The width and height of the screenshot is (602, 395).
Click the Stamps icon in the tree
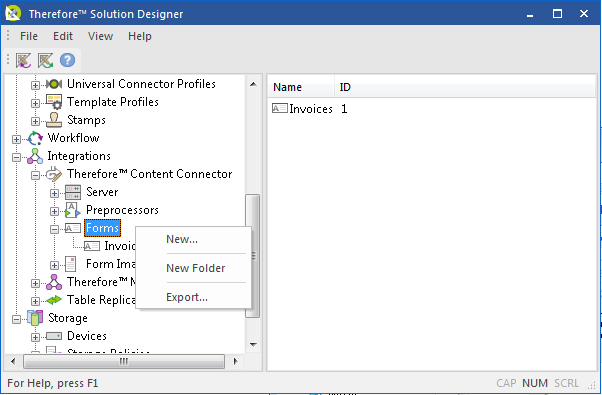pos(54,120)
